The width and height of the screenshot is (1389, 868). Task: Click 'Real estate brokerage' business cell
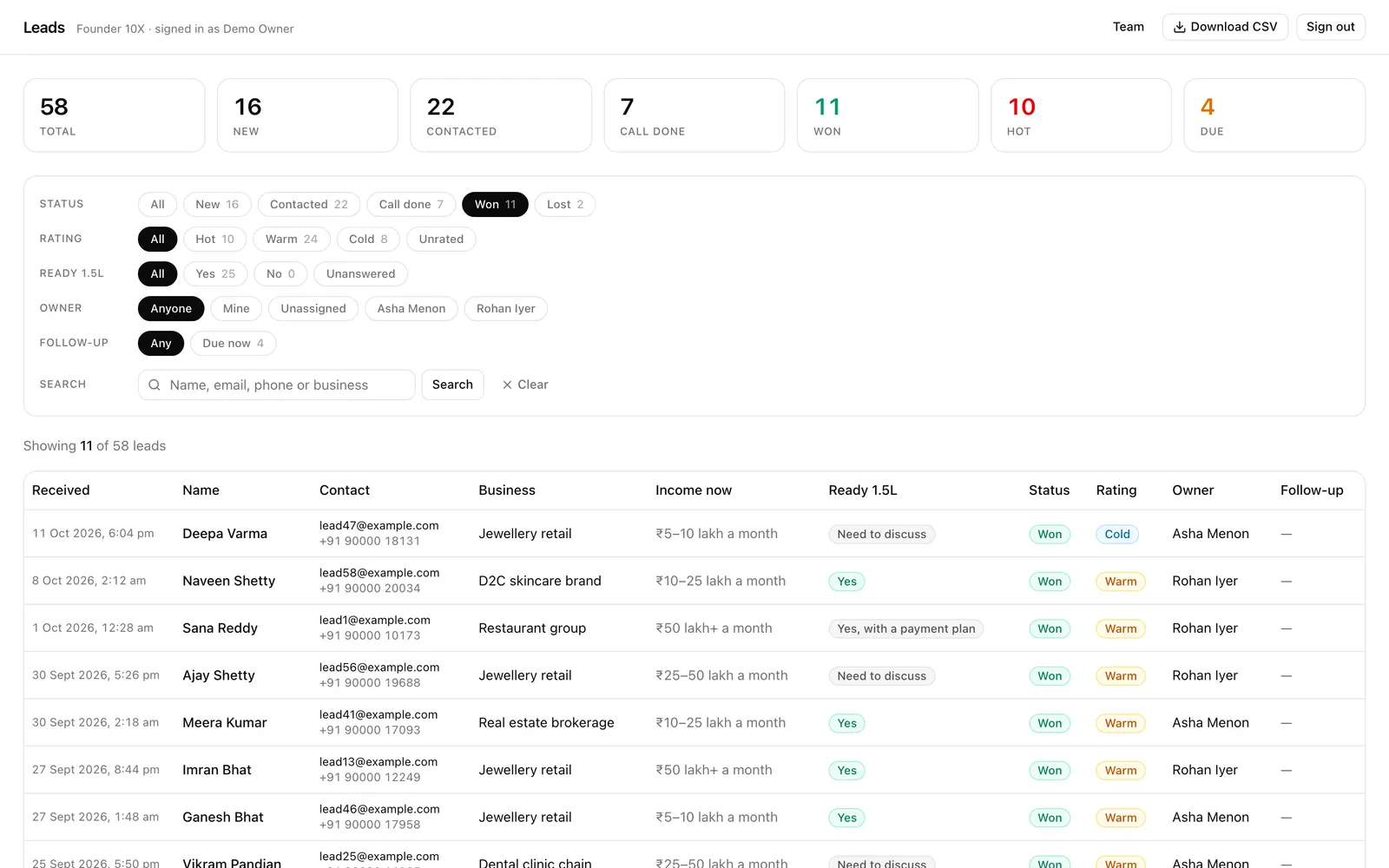pos(546,722)
